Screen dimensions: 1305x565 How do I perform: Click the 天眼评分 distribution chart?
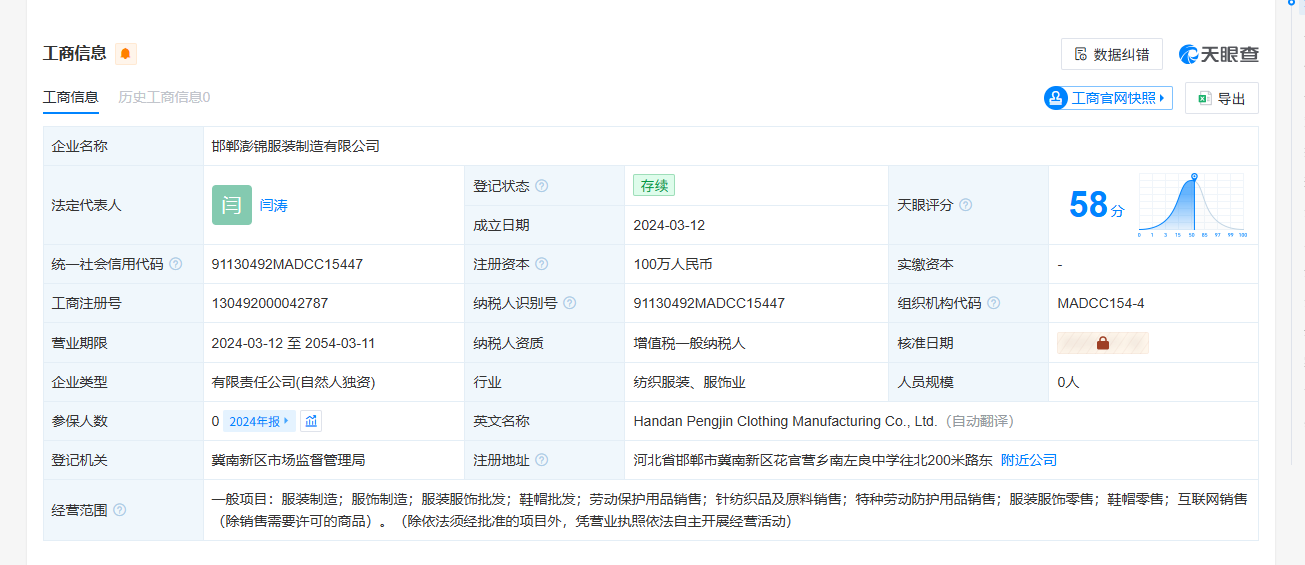pyautogui.click(x=1192, y=205)
